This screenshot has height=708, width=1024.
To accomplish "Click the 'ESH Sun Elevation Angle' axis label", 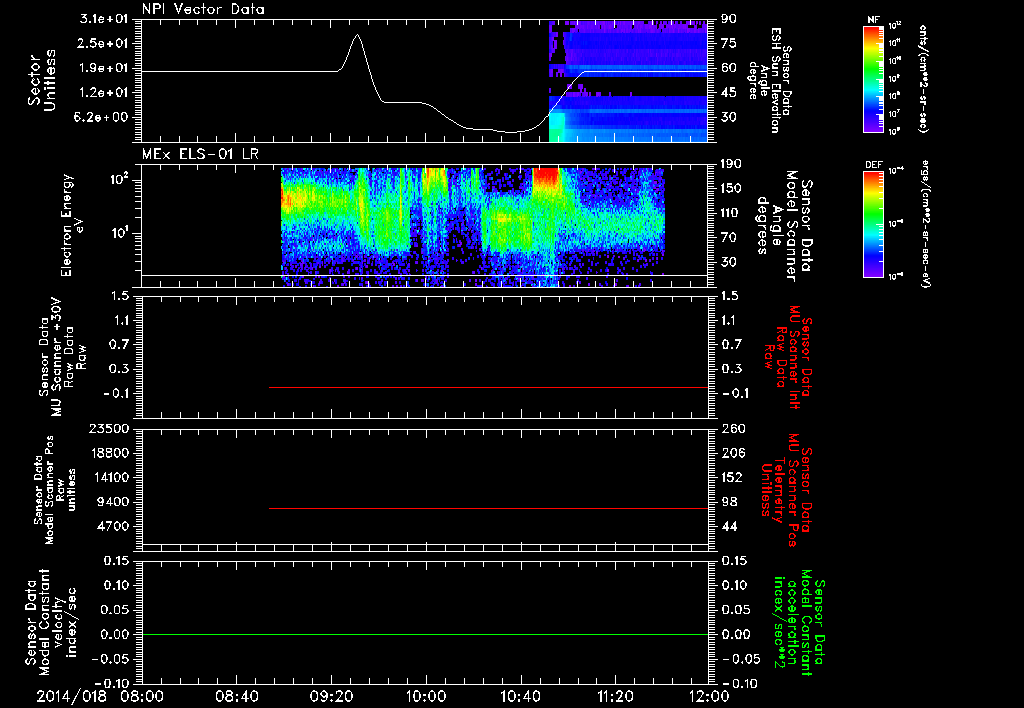I will point(771,80).
